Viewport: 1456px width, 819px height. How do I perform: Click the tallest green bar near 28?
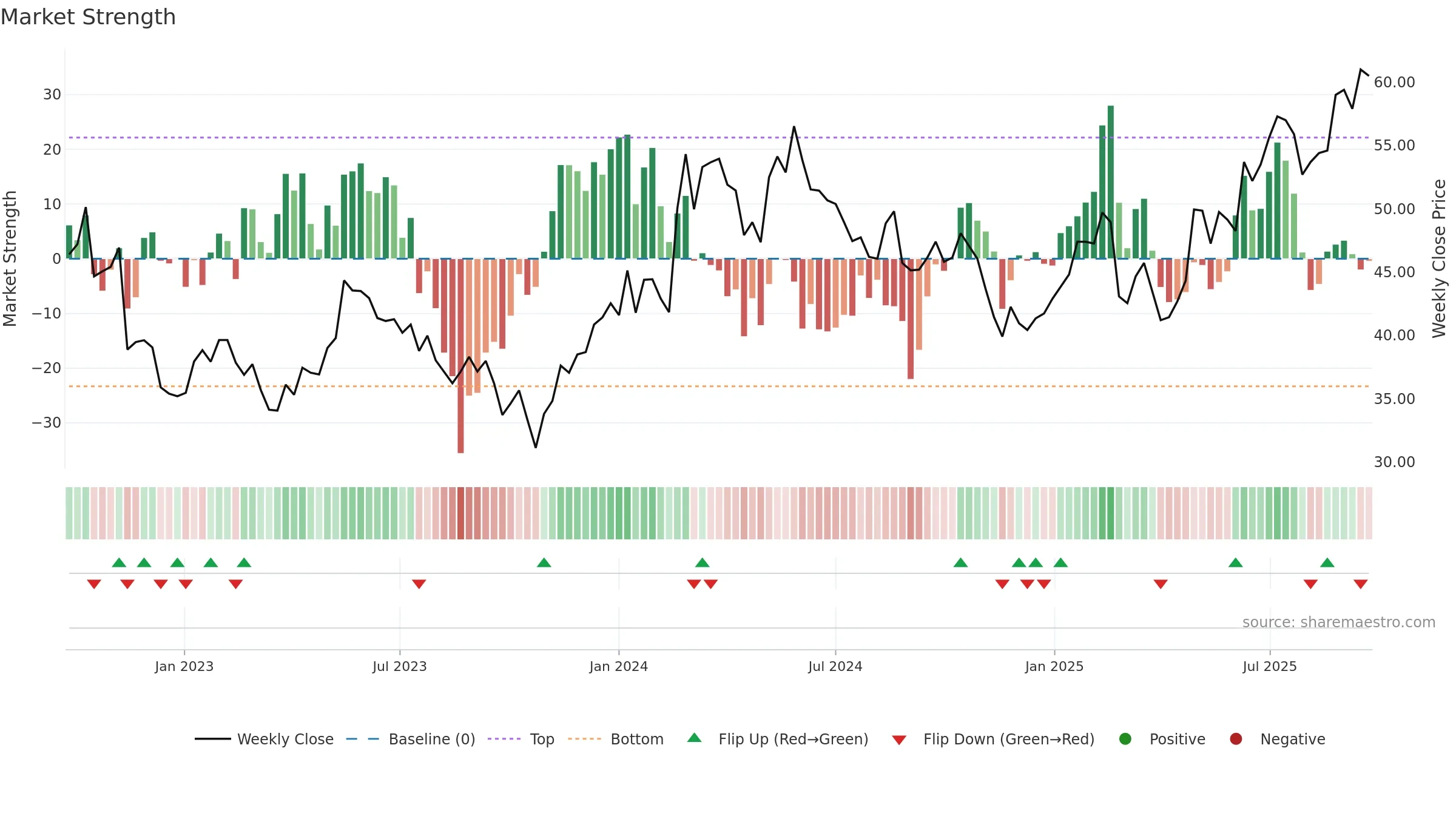coord(1111,182)
